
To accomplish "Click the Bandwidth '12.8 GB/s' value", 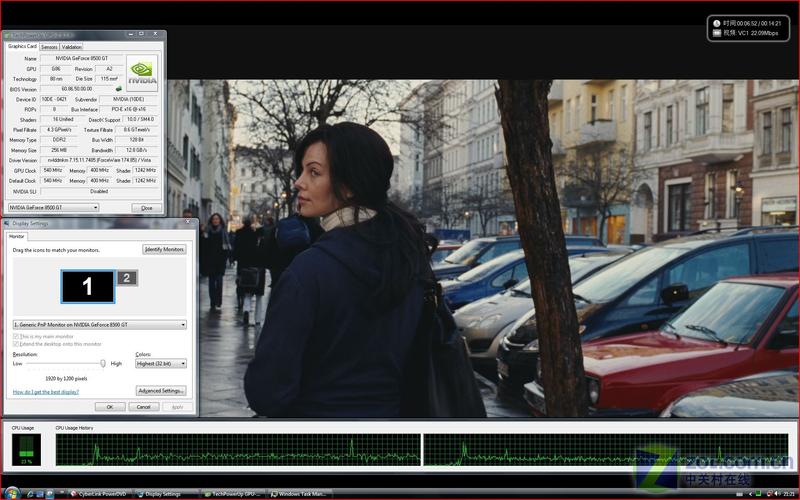I will pos(136,150).
